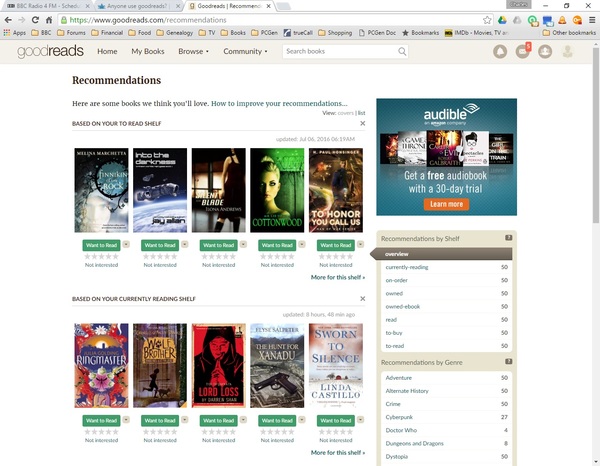Open help for Recommendations by Genre

pos(509,361)
